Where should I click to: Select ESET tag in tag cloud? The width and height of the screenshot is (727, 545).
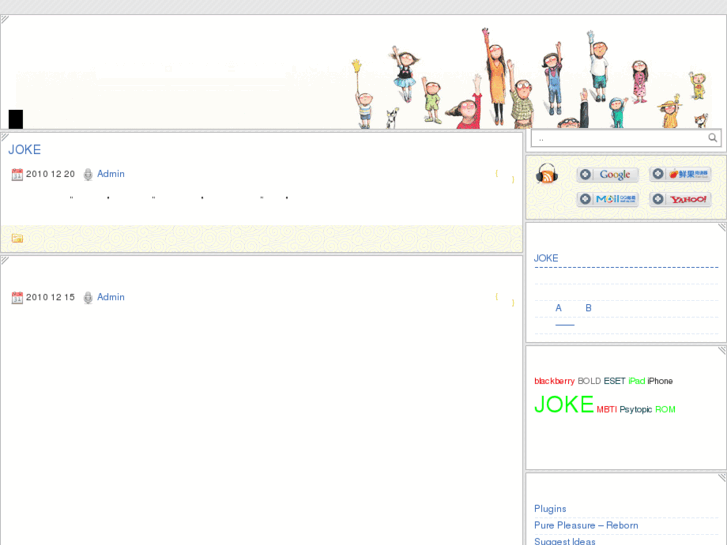click(614, 381)
